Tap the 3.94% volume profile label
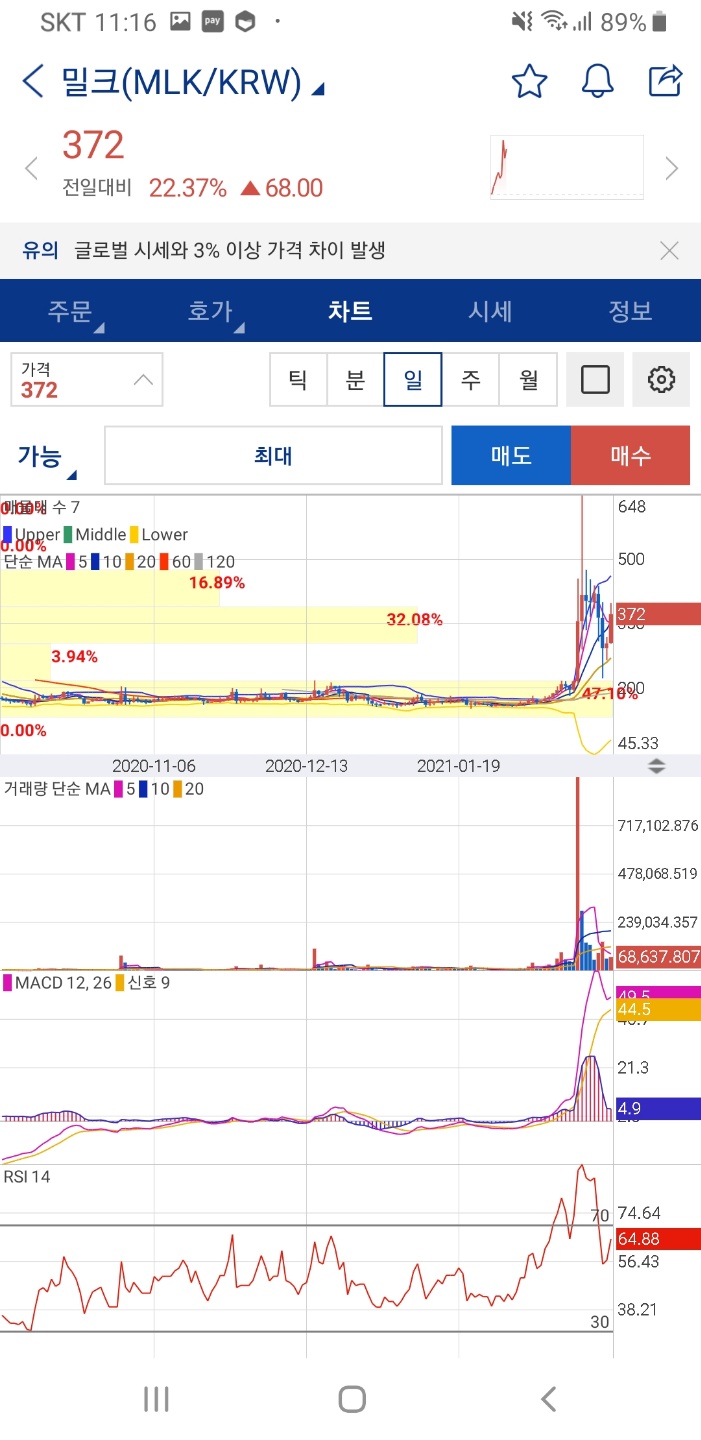701x1440 pixels. (x=74, y=657)
